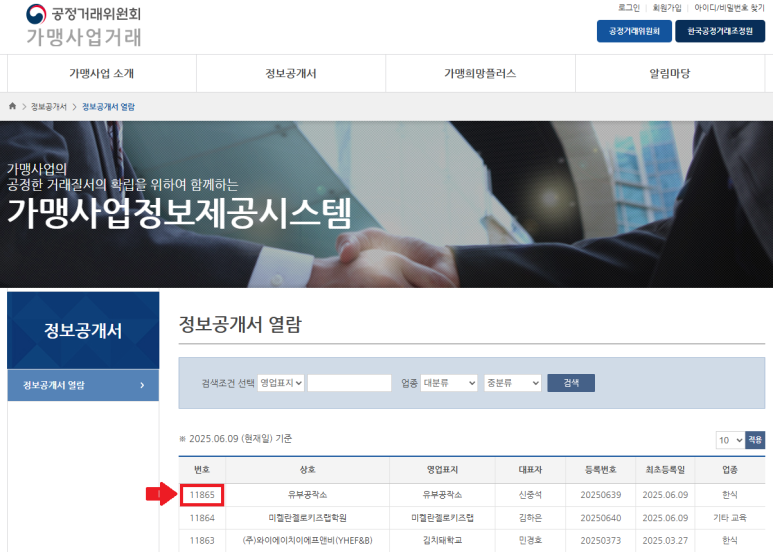
Task: Click the 대표자 column header
Action: (x=530, y=470)
